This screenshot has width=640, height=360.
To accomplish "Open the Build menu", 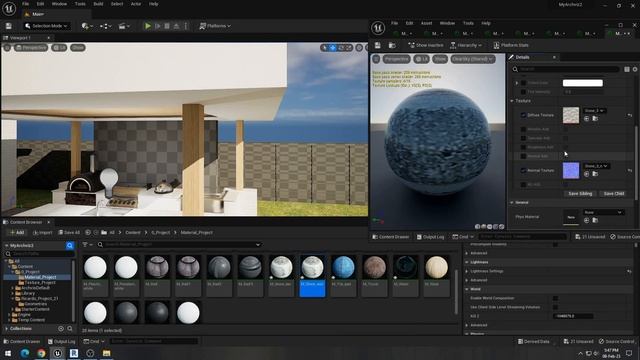I will pos(98,4).
